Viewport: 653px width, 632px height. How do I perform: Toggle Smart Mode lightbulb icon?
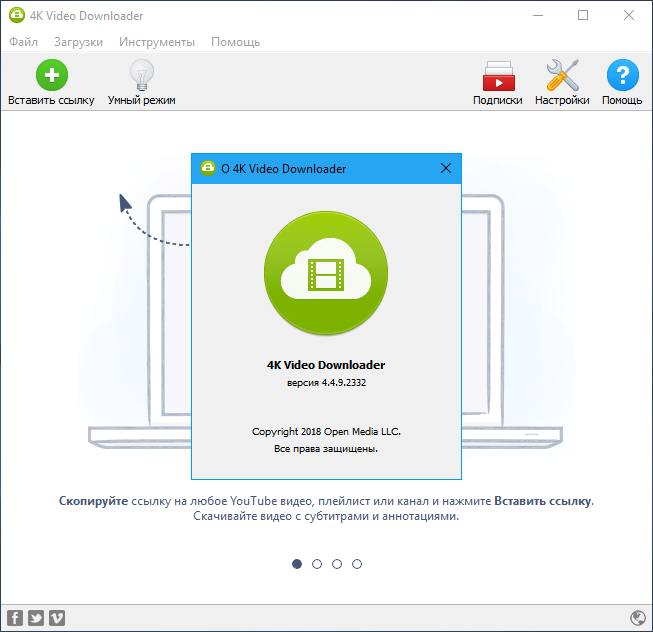tap(142, 75)
